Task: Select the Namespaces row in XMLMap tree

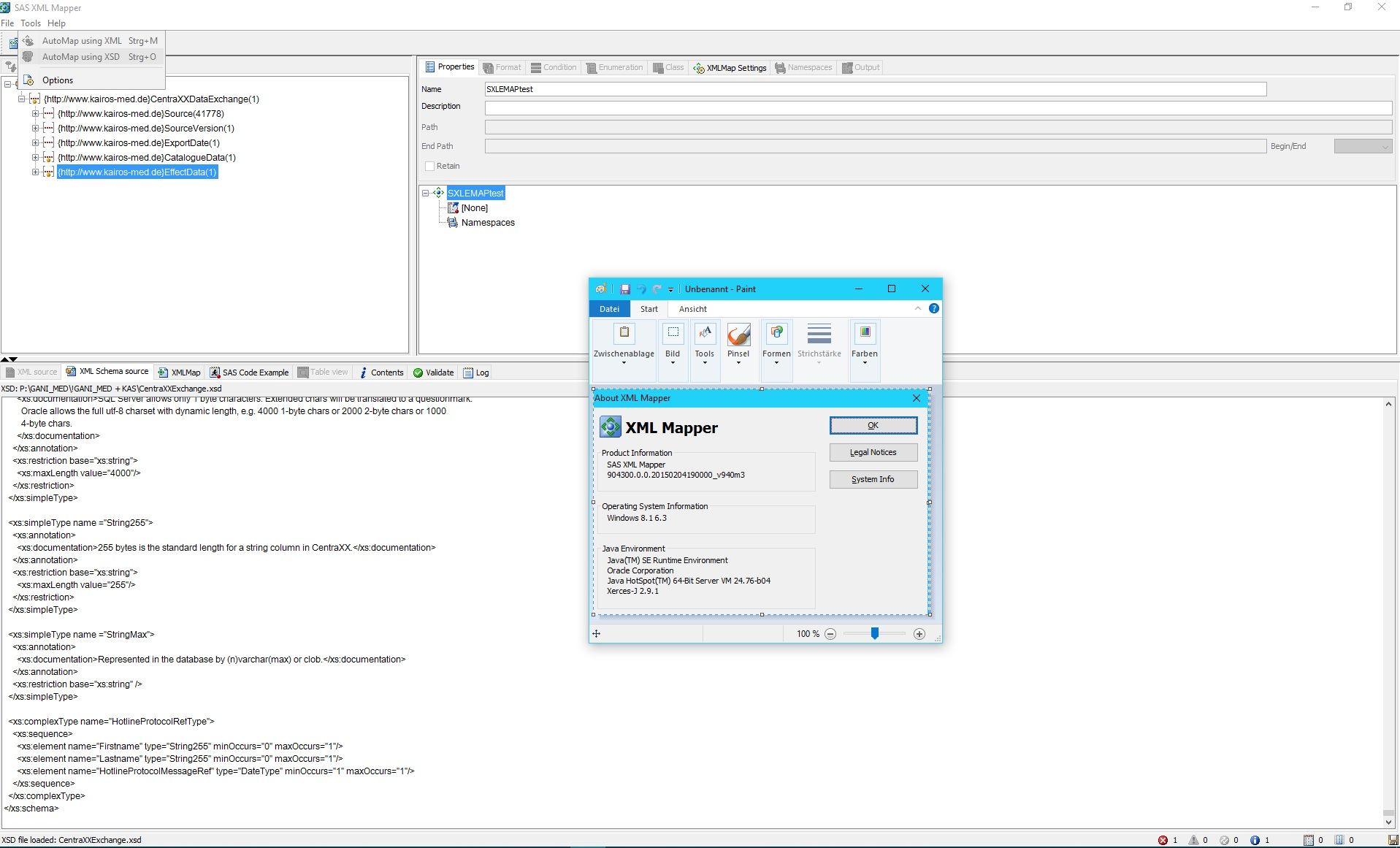Action: pyautogui.click(x=488, y=223)
